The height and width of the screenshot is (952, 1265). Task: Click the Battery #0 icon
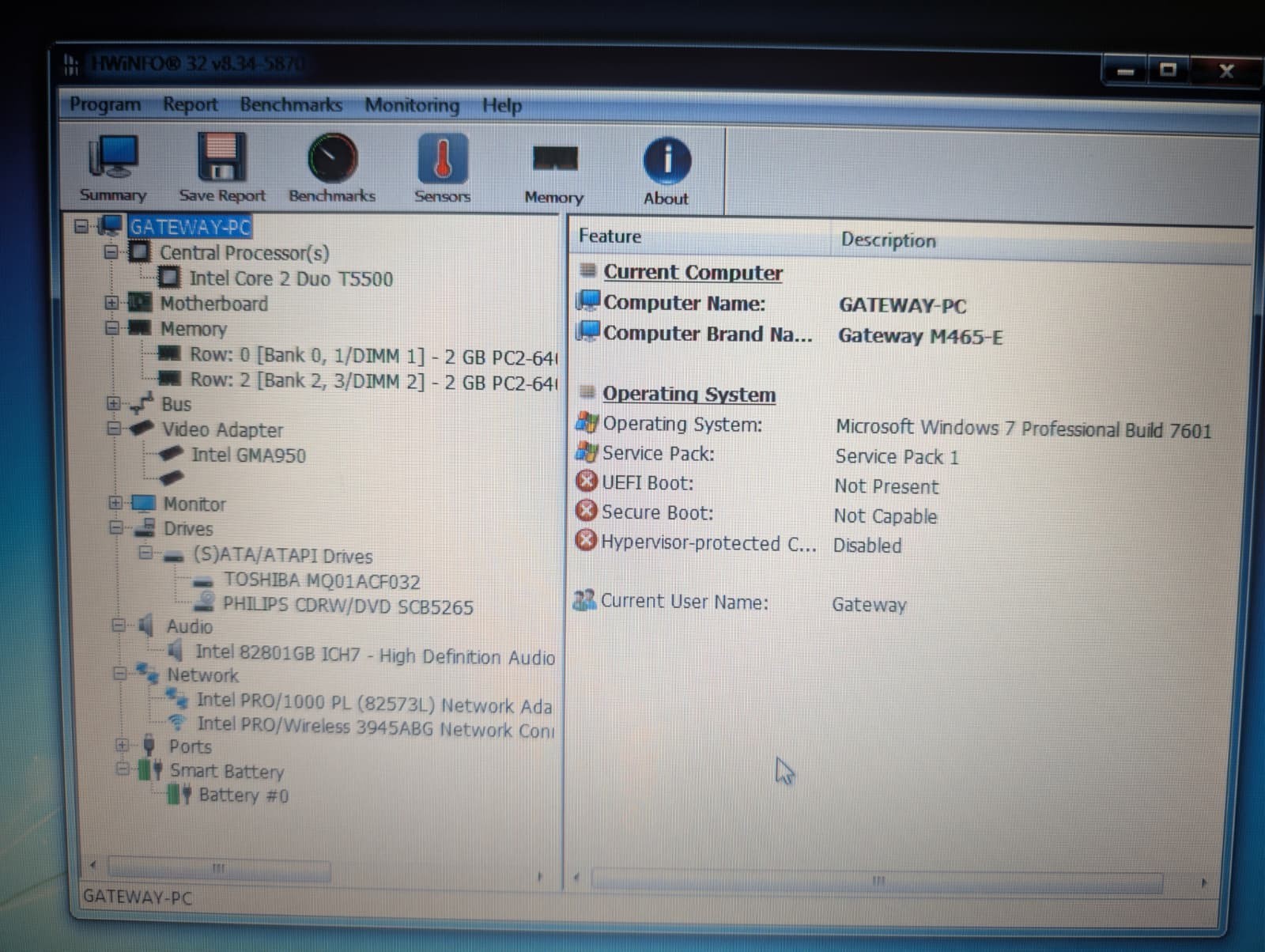click(179, 794)
